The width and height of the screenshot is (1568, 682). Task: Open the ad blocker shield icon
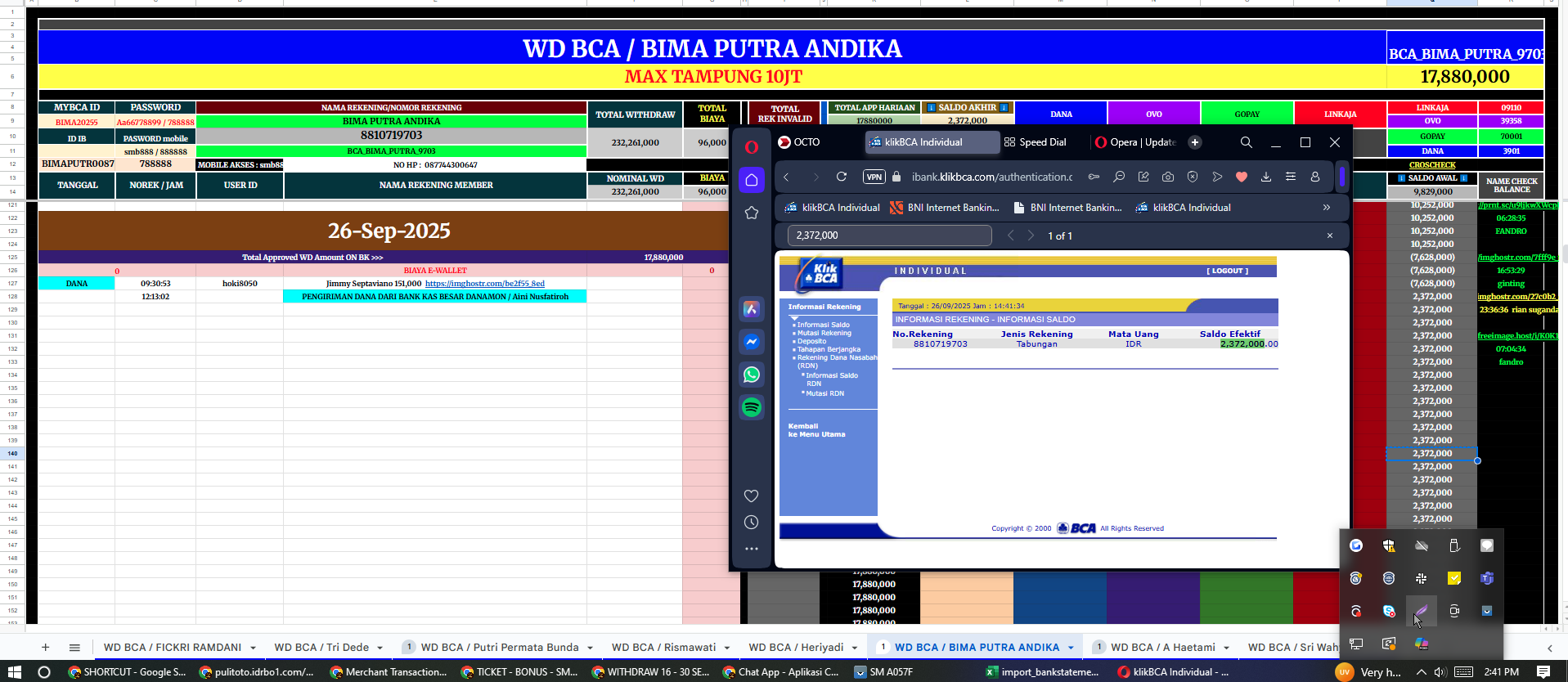click(1193, 177)
